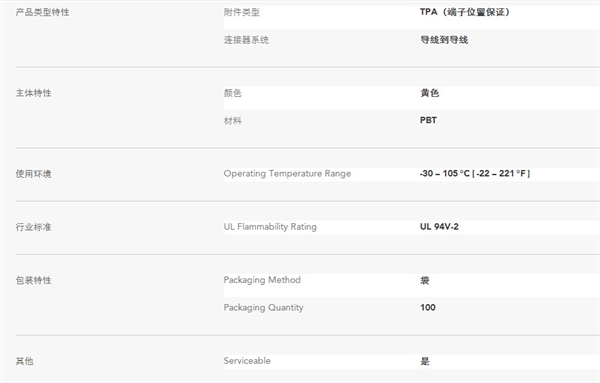Click the Packaging Quantity value 100
The width and height of the screenshot is (600, 383).
click(x=427, y=307)
